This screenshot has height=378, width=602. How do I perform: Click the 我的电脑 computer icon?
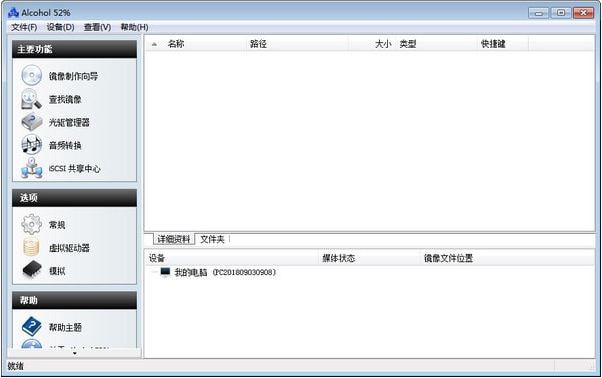click(x=165, y=272)
